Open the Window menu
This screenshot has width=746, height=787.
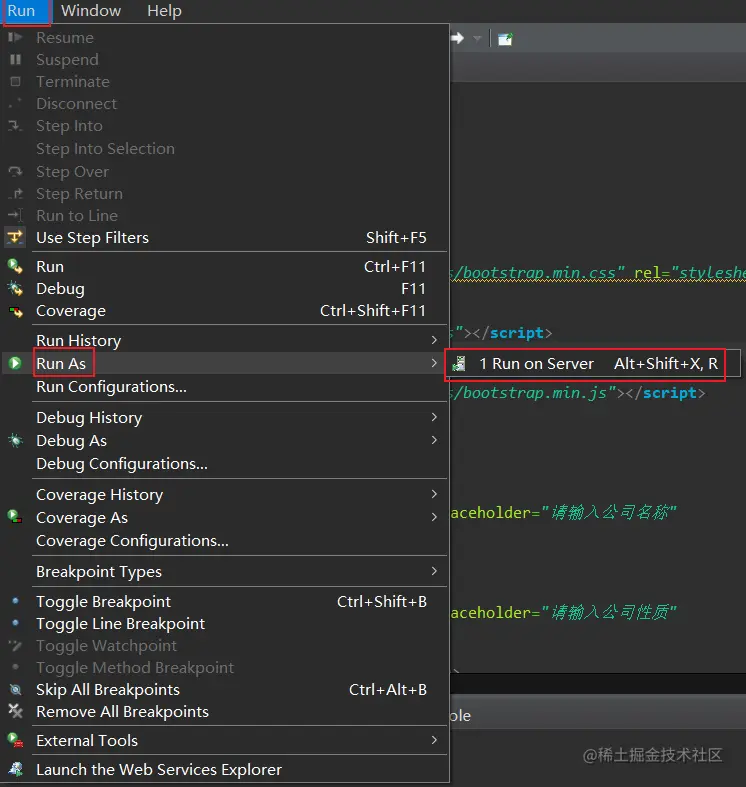91,11
